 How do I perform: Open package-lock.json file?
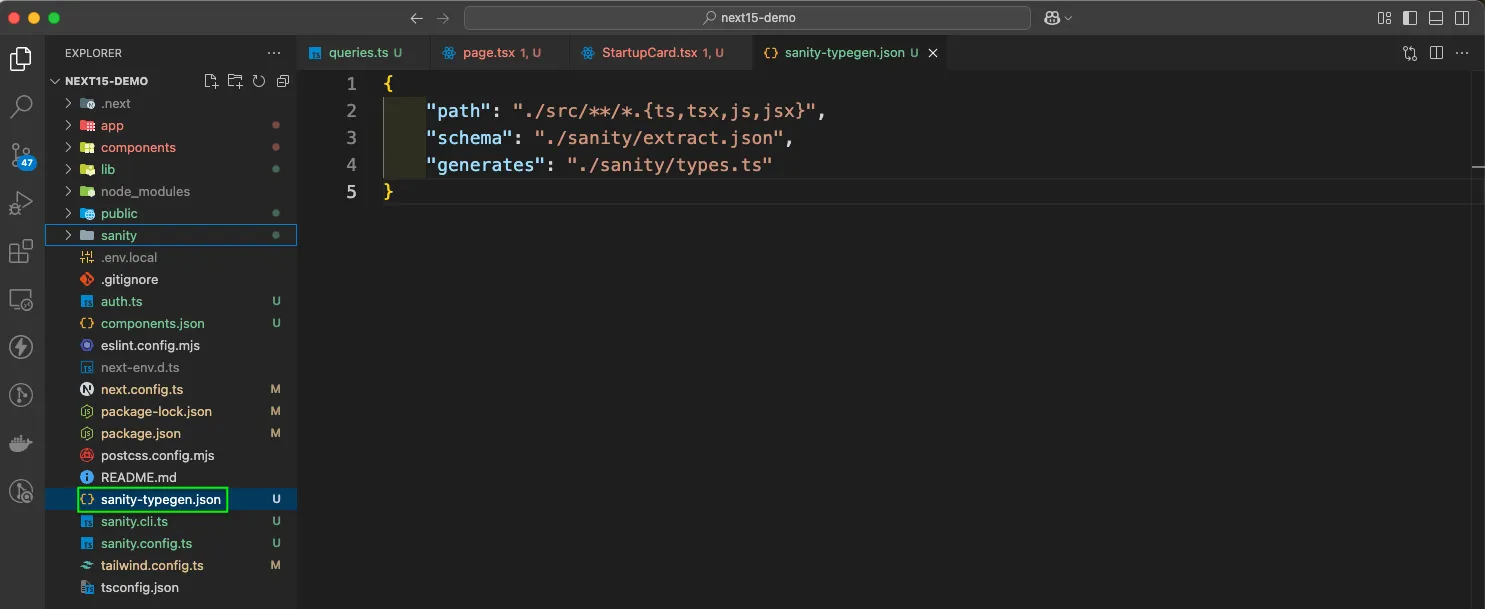tap(171, 411)
